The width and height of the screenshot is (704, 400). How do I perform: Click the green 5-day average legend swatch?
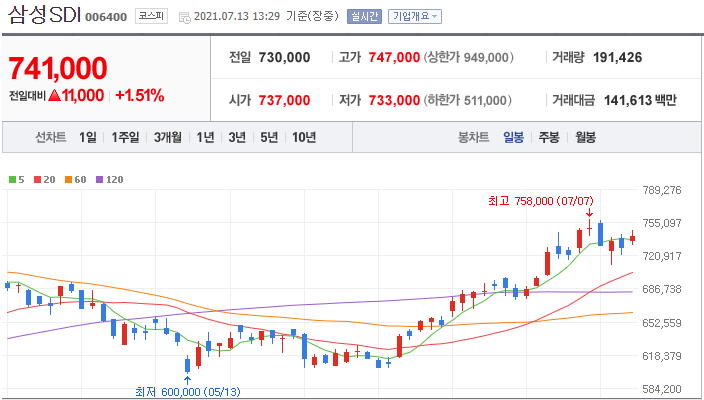click(13, 180)
